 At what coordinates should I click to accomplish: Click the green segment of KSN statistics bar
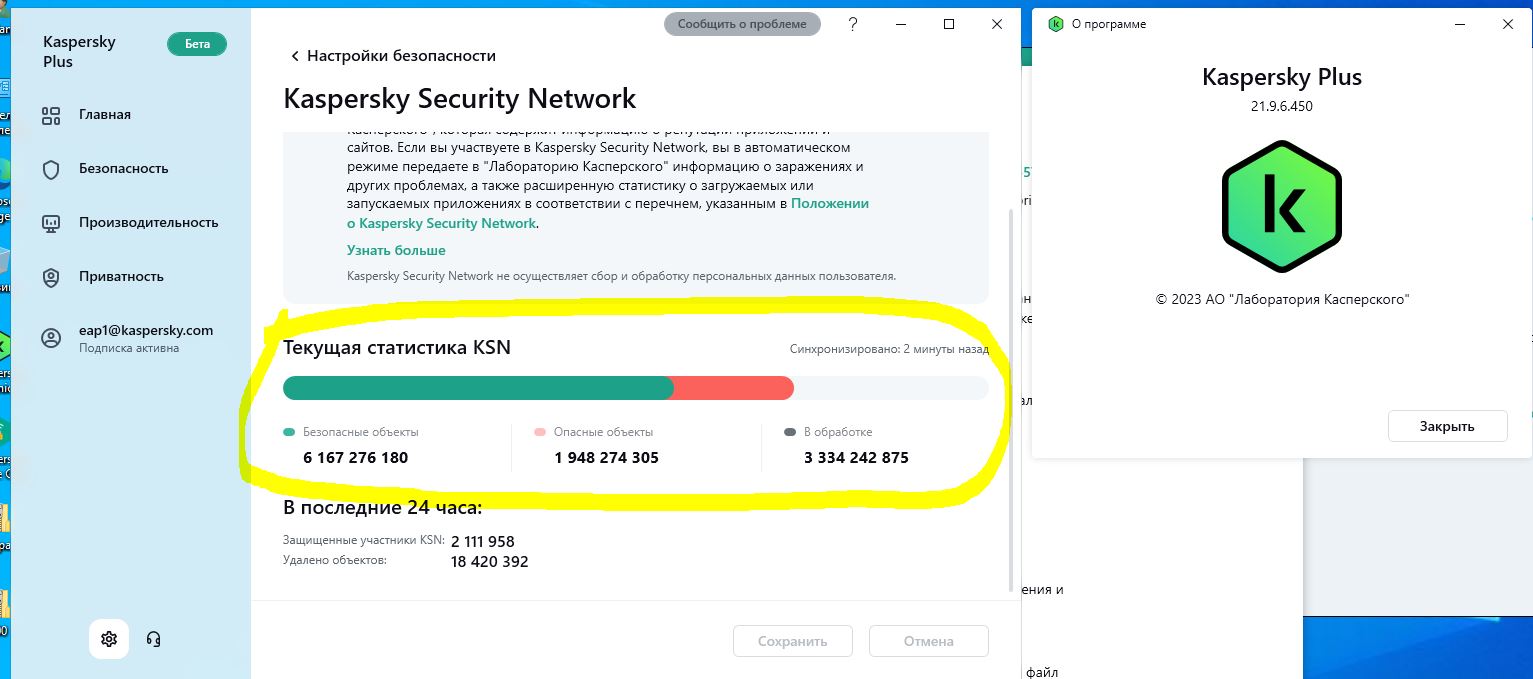click(x=478, y=388)
